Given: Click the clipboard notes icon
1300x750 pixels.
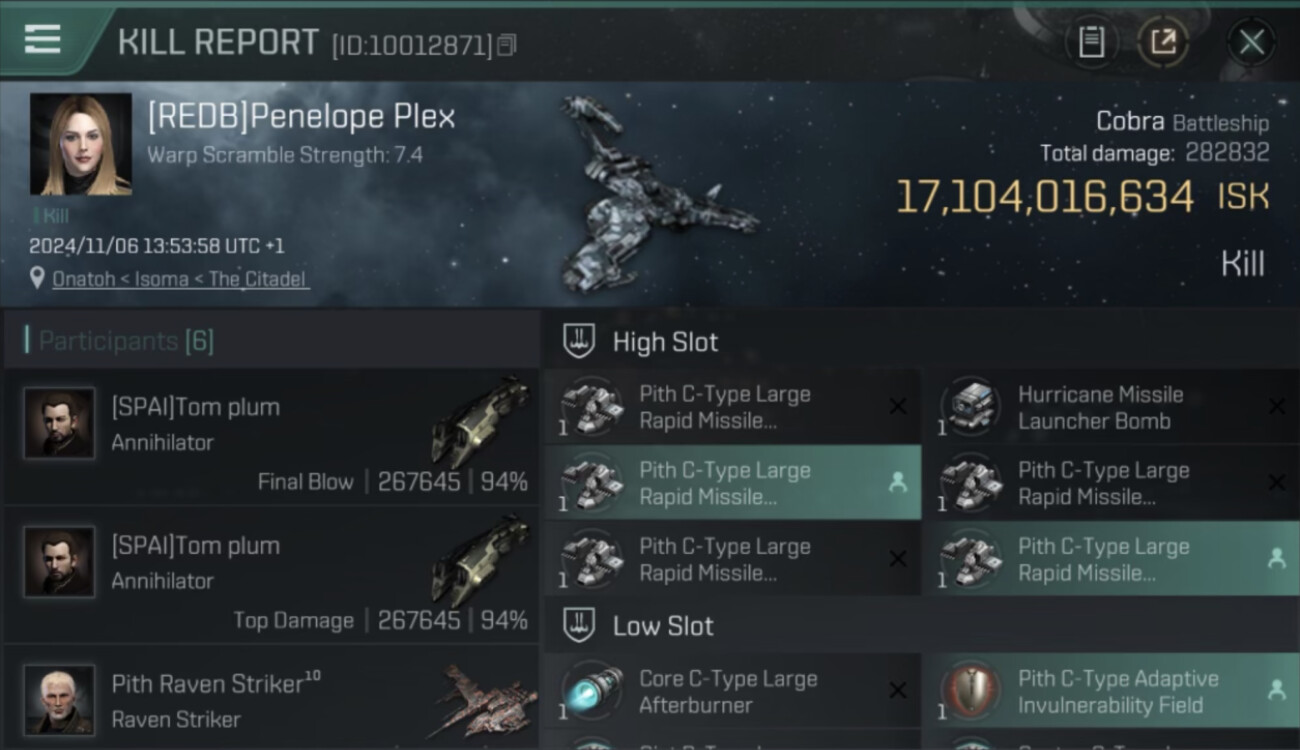Looking at the screenshot, I should coord(1091,42).
